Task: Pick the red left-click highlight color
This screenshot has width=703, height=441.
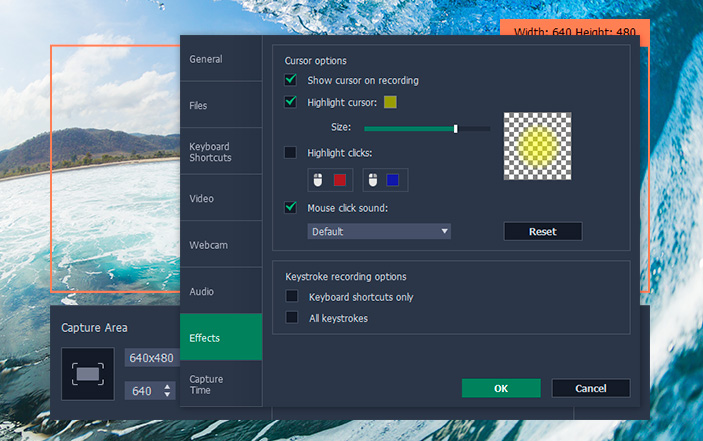Action: pos(340,181)
